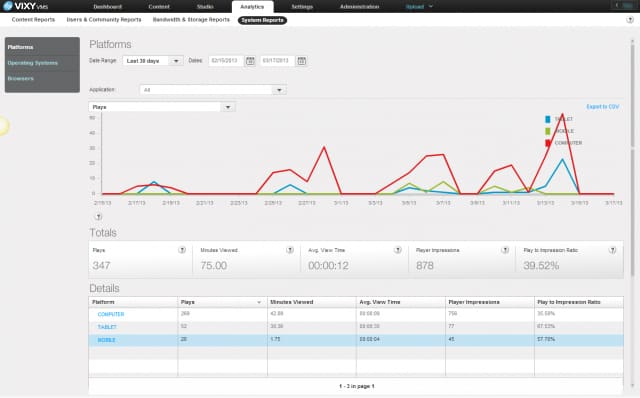Open the start date calendar picker
640x398 pixels.
pyautogui.click(x=250, y=61)
